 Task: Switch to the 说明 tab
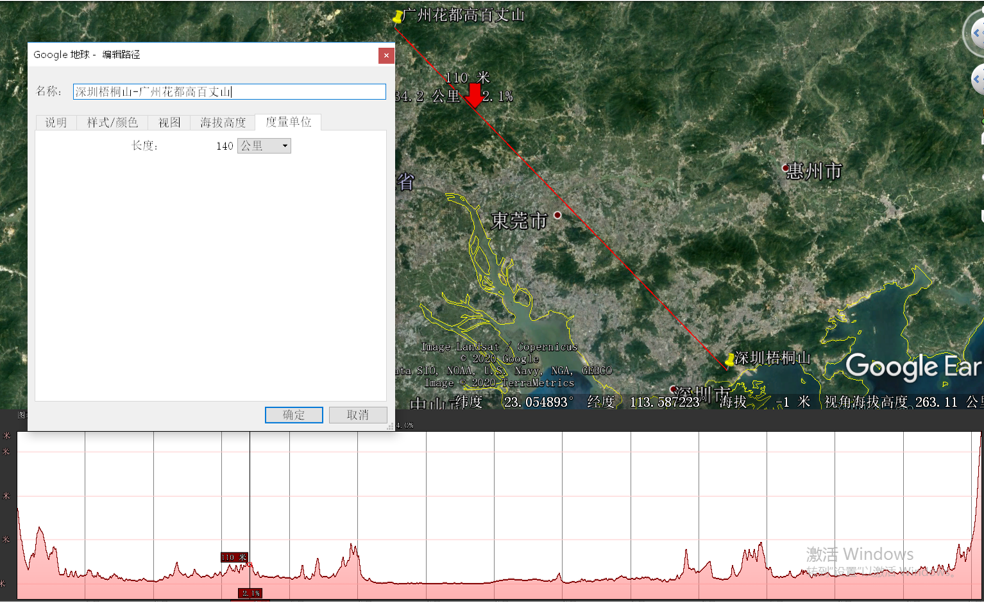click(56, 122)
